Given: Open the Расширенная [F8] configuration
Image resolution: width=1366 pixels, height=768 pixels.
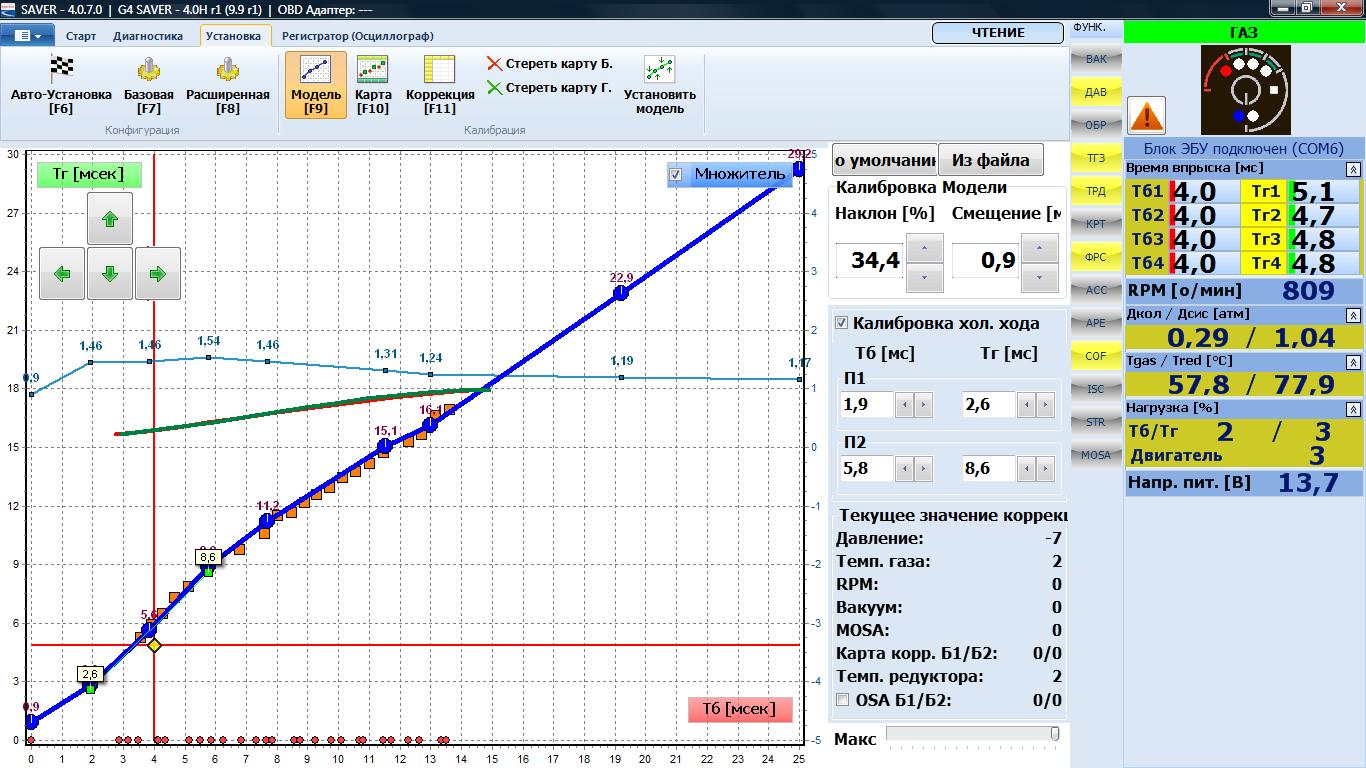Looking at the screenshot, I should pyautogui.click(x=227, y=70).
